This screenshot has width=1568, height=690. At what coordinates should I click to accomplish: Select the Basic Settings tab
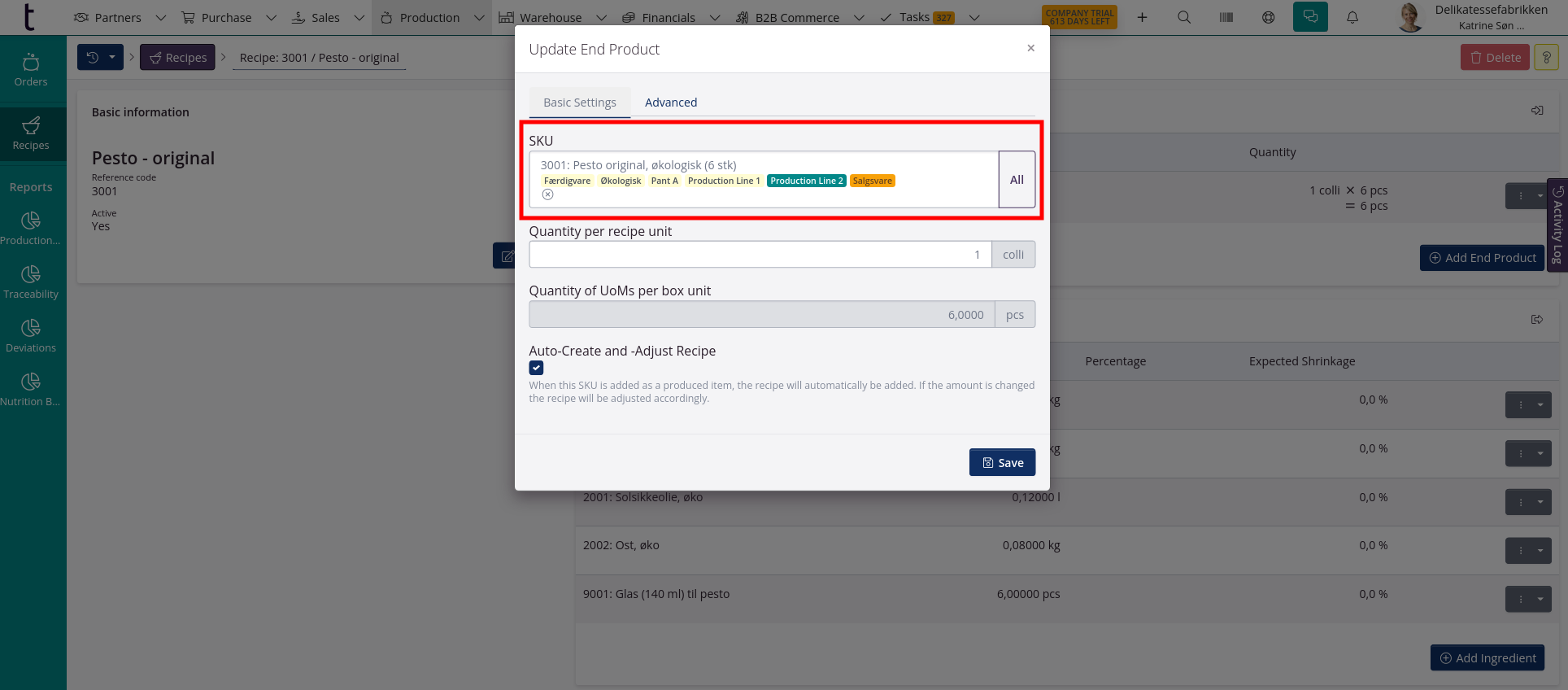coord(580,103)
